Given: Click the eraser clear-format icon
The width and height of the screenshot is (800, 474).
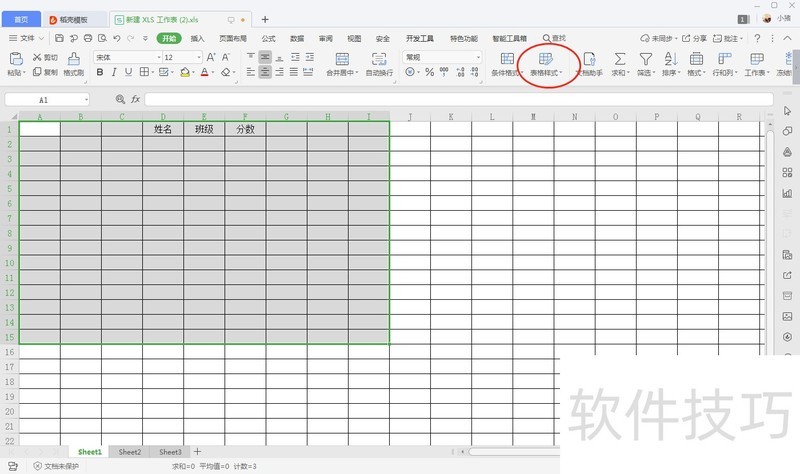Looking at the screenshot, I should [x=226, y=72].
